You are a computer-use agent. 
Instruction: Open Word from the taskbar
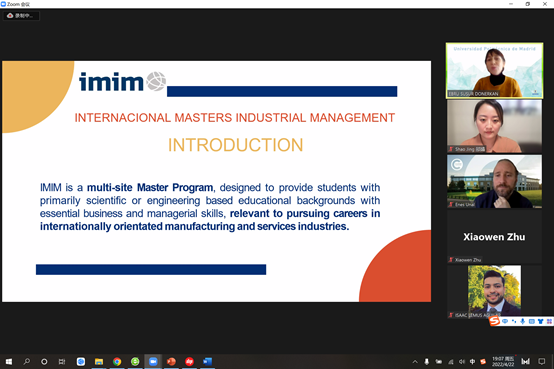(x=207, y=362)
